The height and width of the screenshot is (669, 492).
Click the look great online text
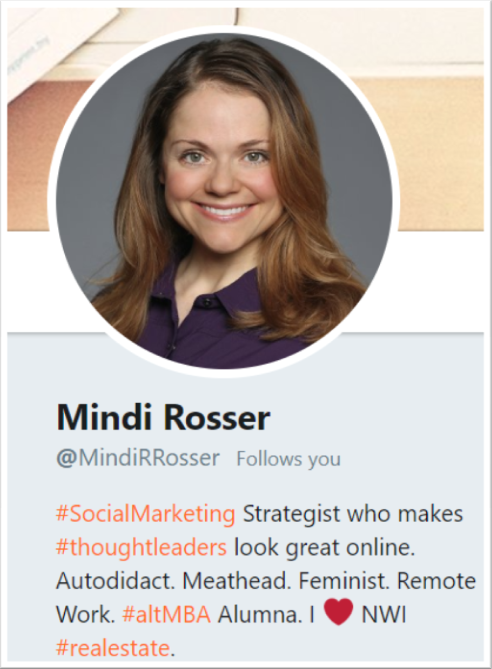coord(325,547)
